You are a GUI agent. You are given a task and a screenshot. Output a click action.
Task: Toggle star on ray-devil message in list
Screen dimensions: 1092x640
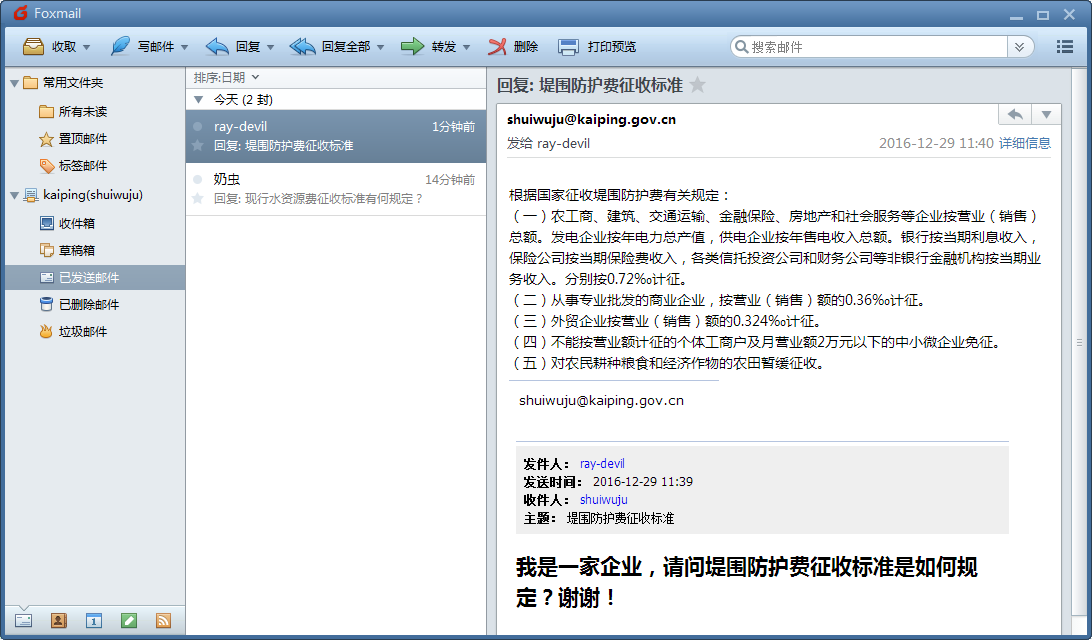click(198, 146)
